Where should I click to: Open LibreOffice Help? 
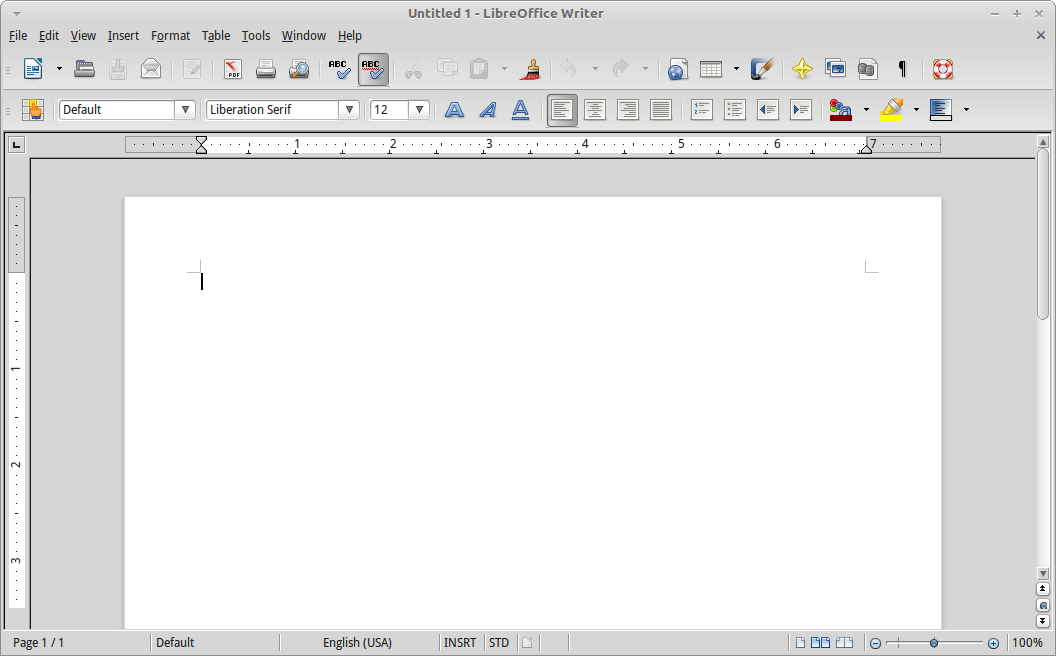(x=943, y=69)
